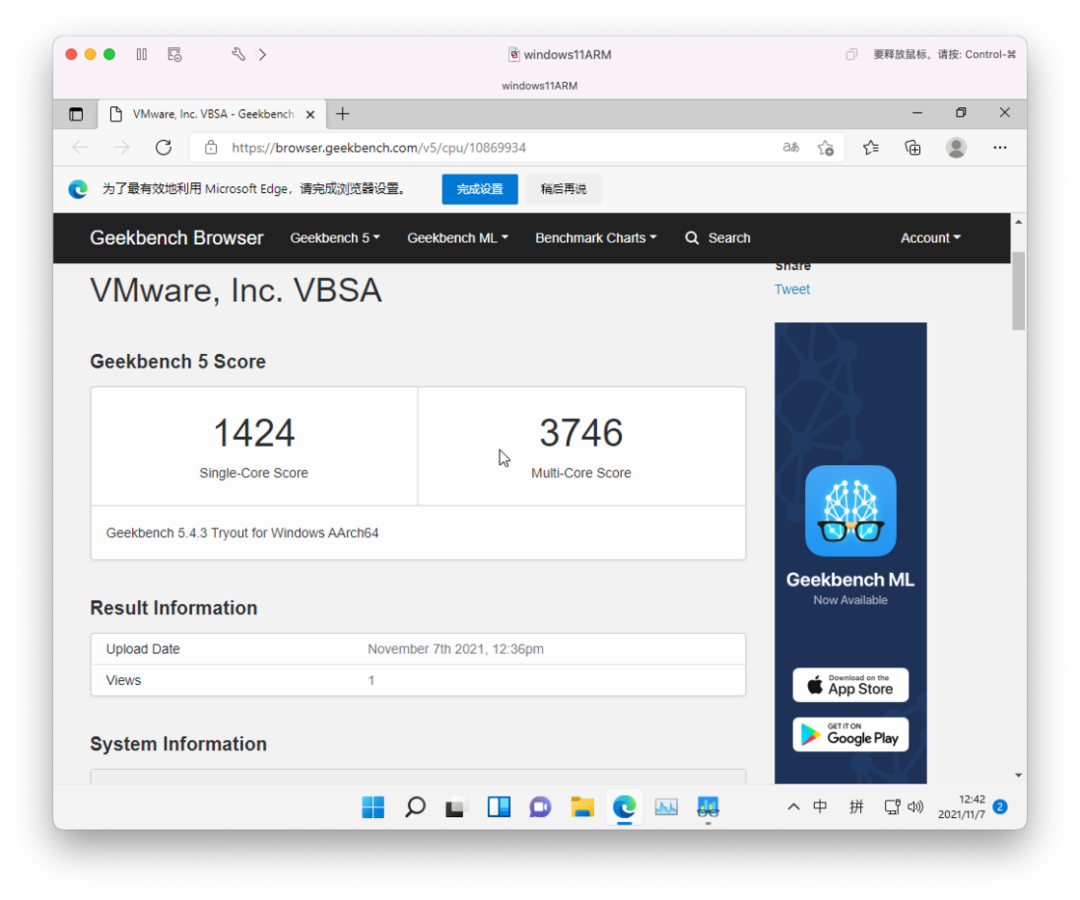Screen dimensions: 1080x900
Task: Click the 拼 input method icon
Action: (856, 807)
